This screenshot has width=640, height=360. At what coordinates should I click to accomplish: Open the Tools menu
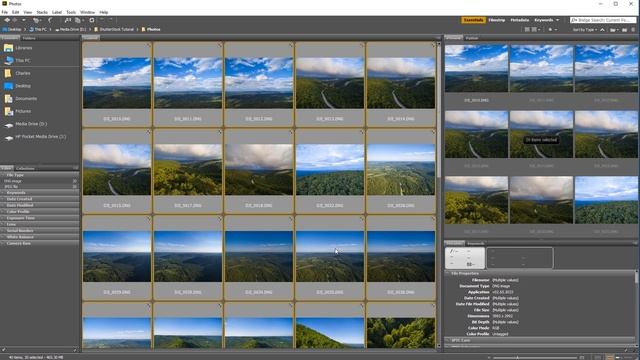tap(71, 12)
